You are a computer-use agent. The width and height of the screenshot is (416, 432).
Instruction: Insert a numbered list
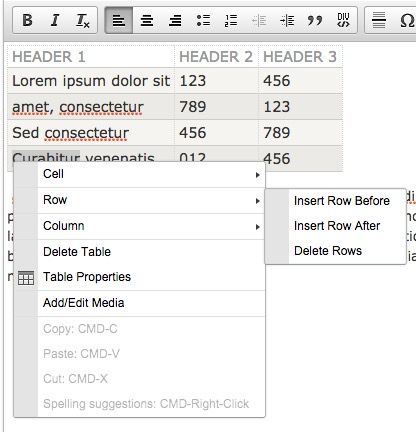[x=231, y=20]
